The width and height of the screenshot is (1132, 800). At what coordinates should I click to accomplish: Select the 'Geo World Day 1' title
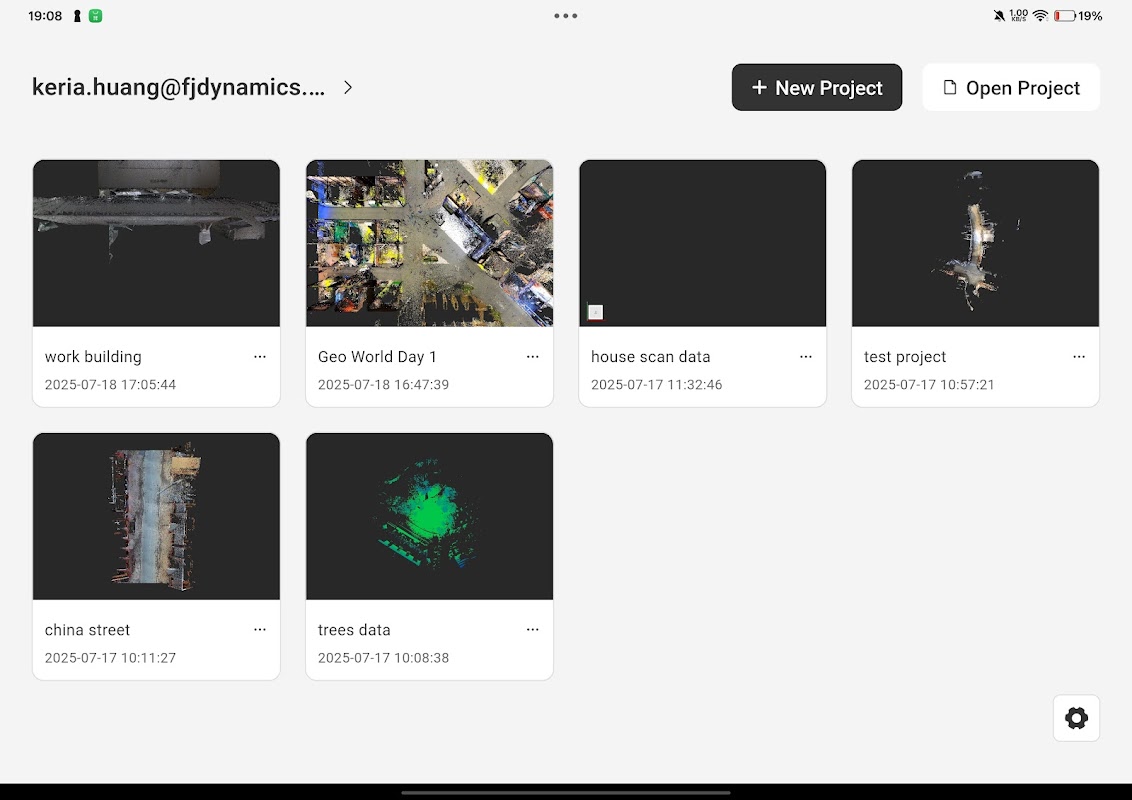coord(377,357)
